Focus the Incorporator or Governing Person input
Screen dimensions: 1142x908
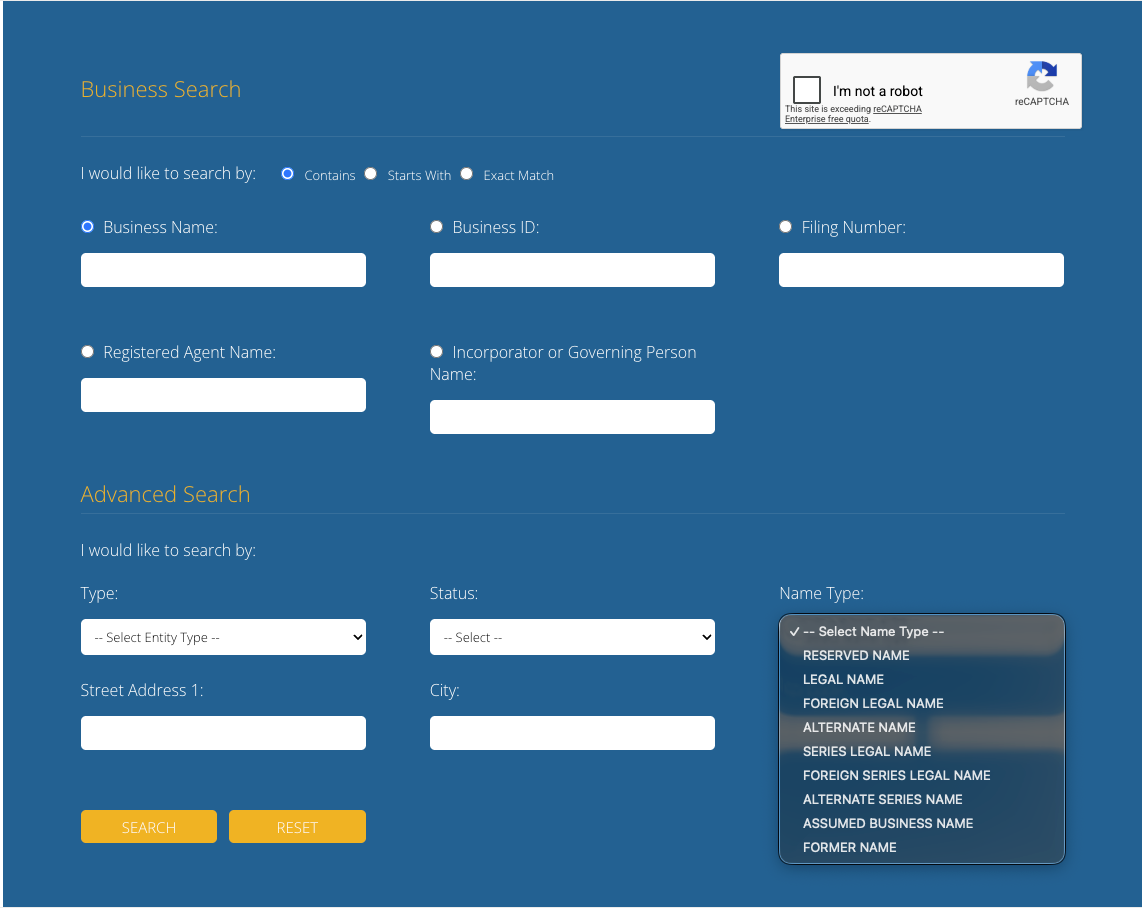pyautogui.click(x=572, y=417)
